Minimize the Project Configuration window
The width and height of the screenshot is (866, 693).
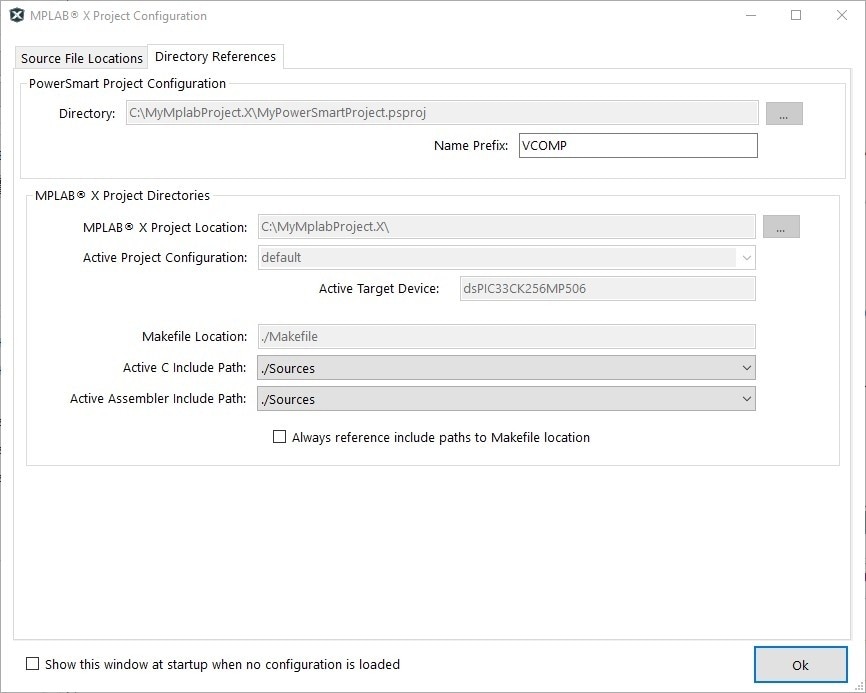click(x=749, y=16)
